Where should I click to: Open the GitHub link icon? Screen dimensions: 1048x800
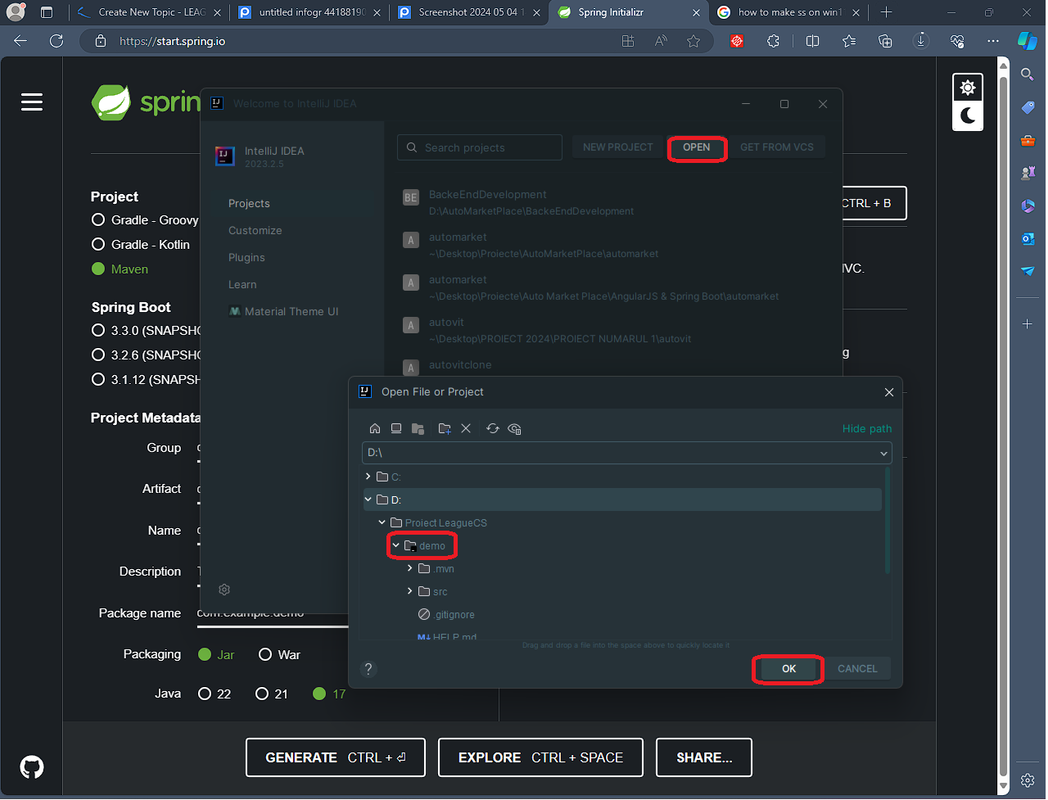[x=31, y=767]
